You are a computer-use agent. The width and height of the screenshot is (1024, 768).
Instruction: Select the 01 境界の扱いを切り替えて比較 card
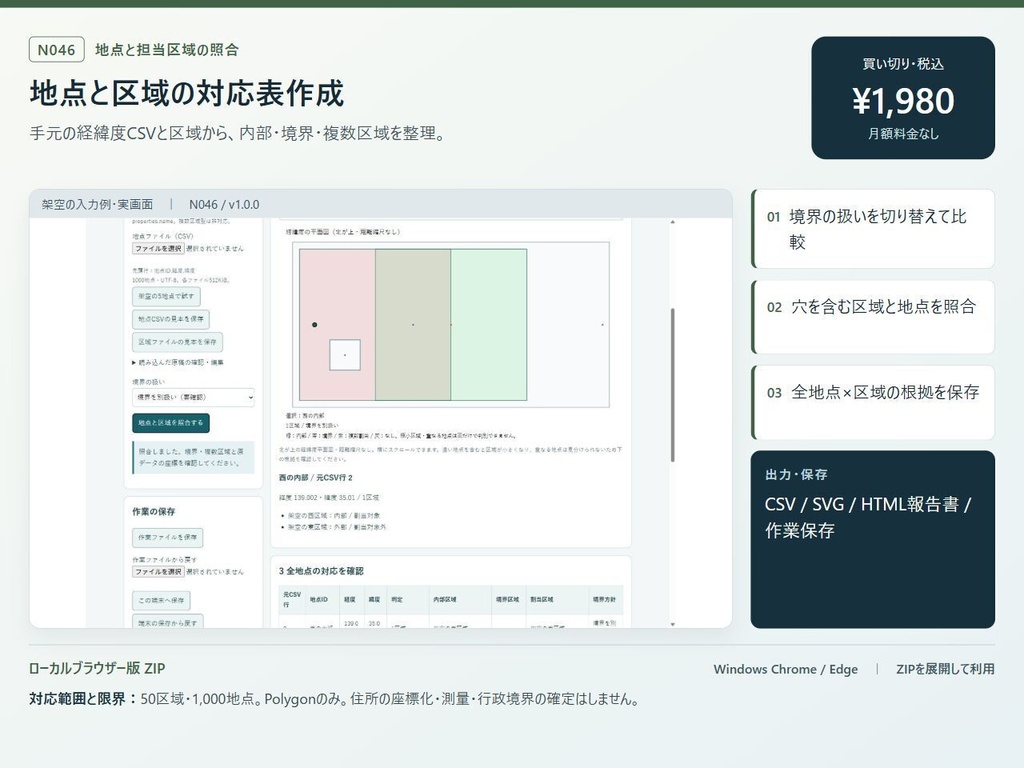click(873, 229)
